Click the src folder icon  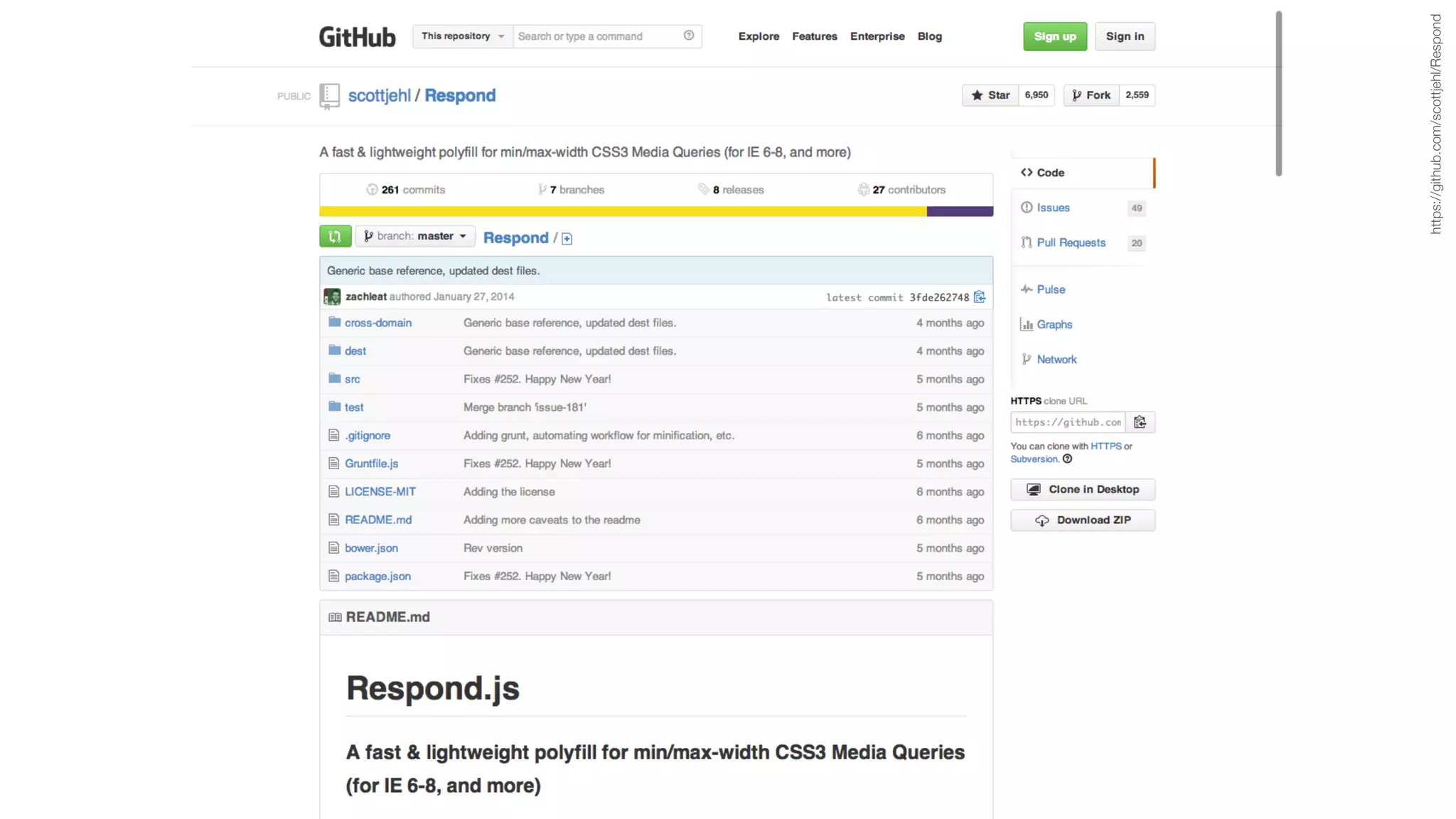334,378
